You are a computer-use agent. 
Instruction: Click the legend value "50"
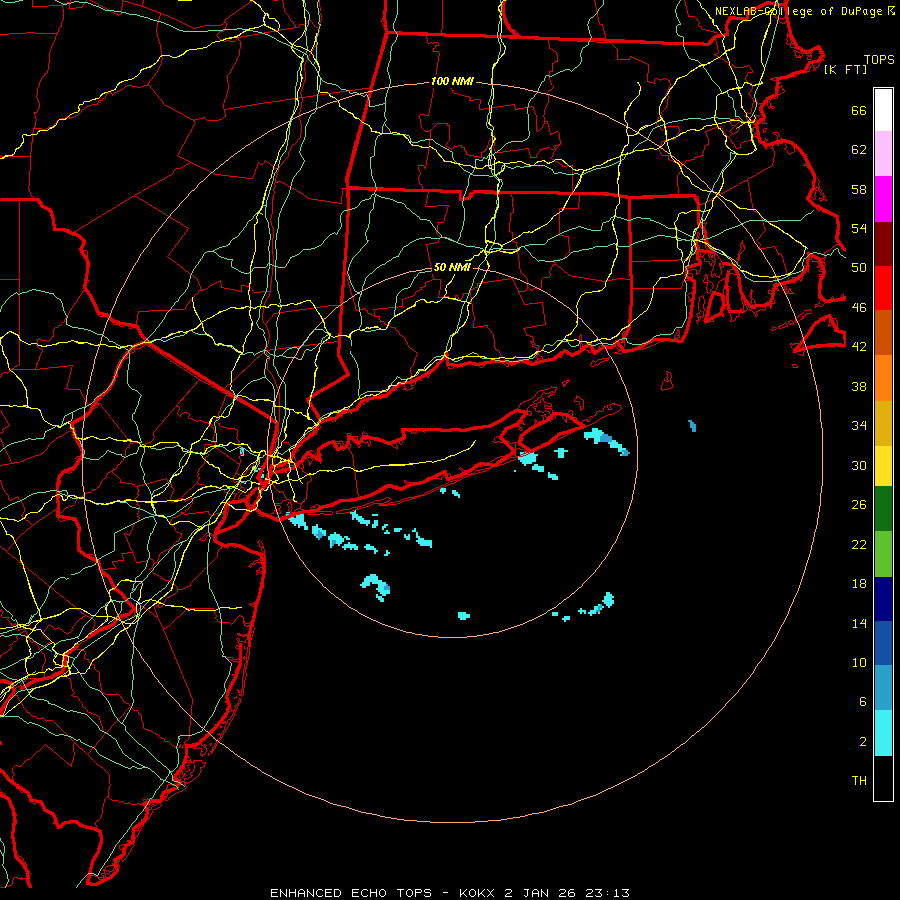coord(859,268)
